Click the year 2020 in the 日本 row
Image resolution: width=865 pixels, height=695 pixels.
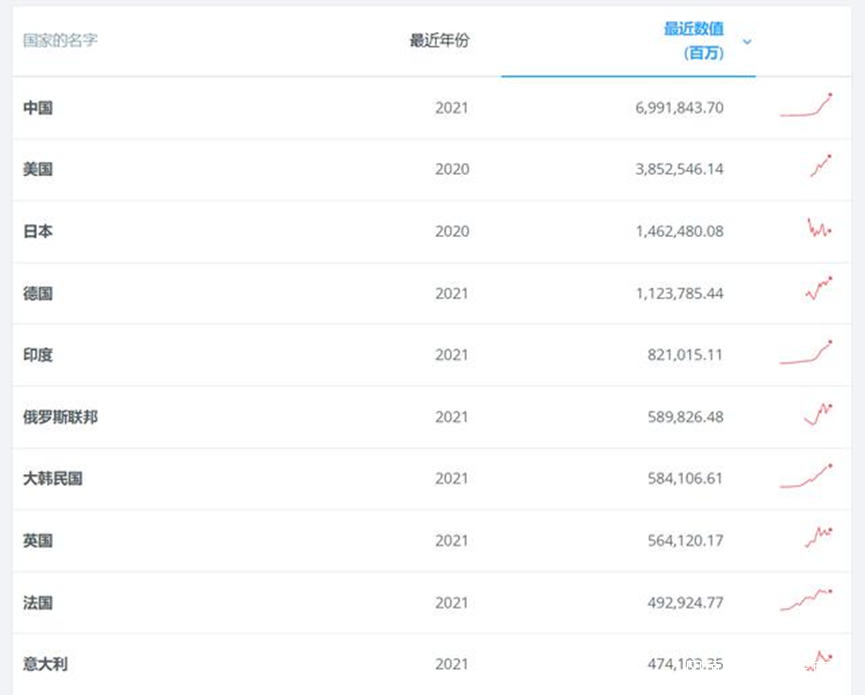[452, 231]
